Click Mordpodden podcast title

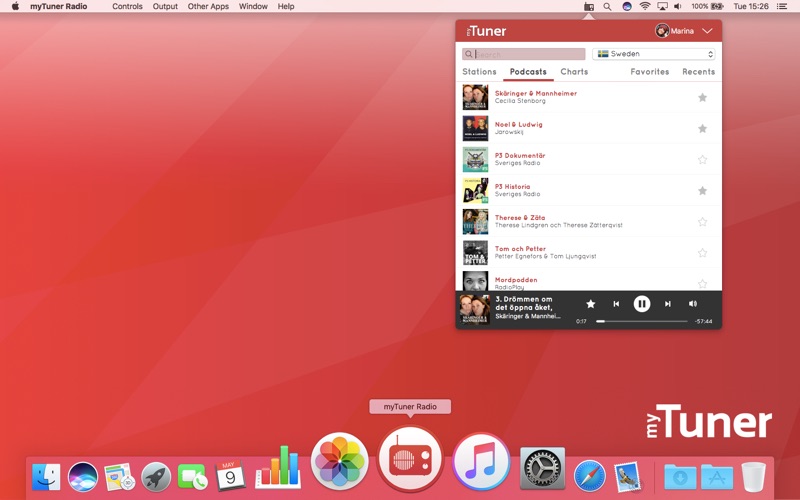coord(516,280)
